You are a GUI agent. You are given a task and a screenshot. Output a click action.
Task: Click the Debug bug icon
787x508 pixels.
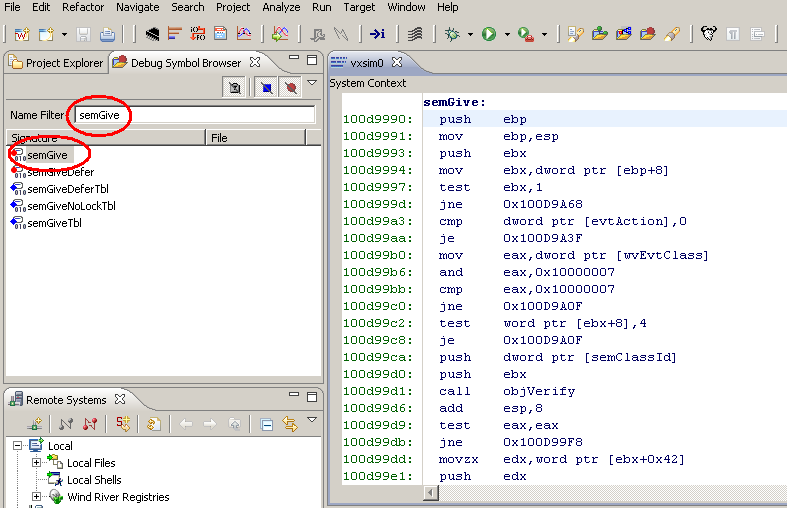pos(452,34)
